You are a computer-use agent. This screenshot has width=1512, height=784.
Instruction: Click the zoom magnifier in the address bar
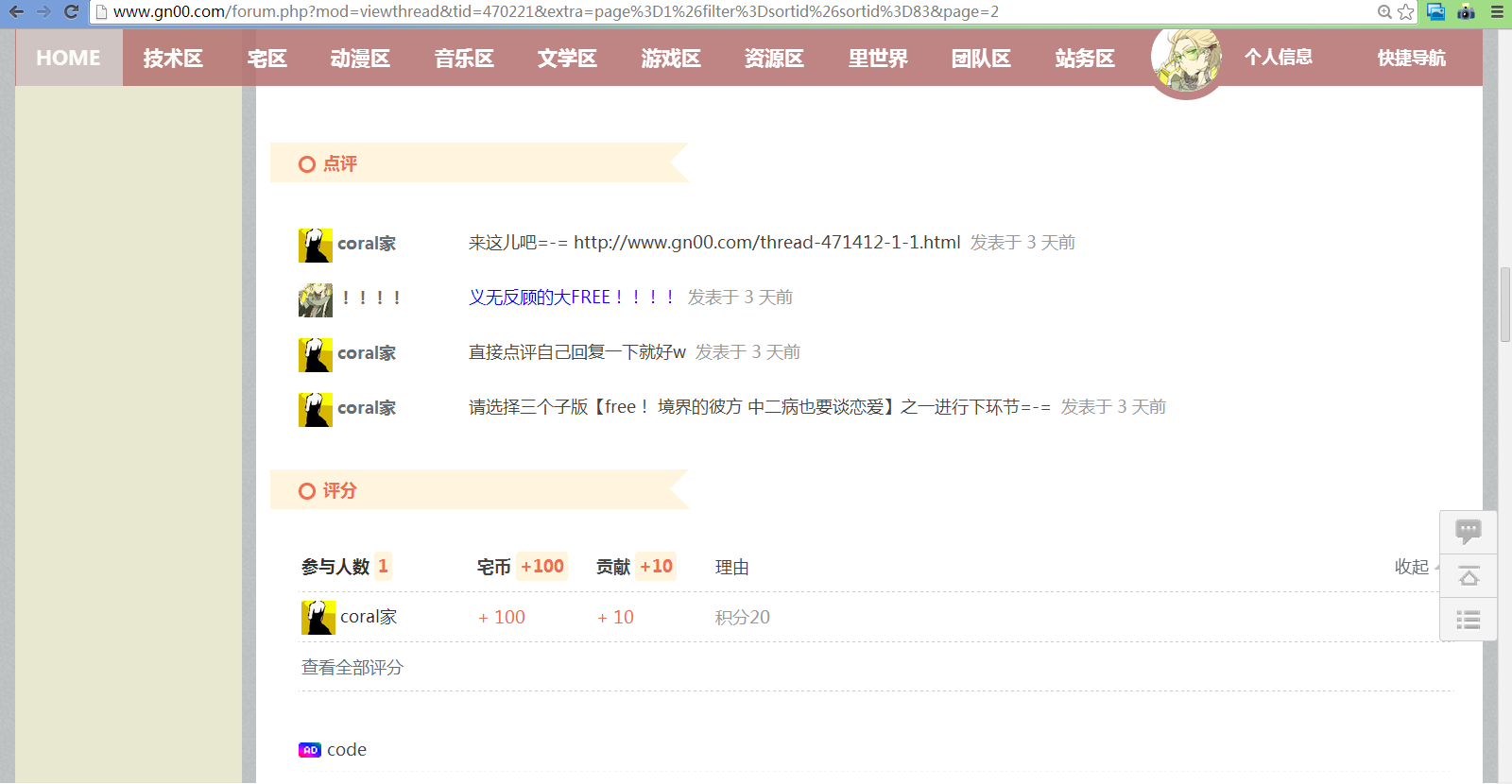pyautogui.click(x=1384, y=12)
